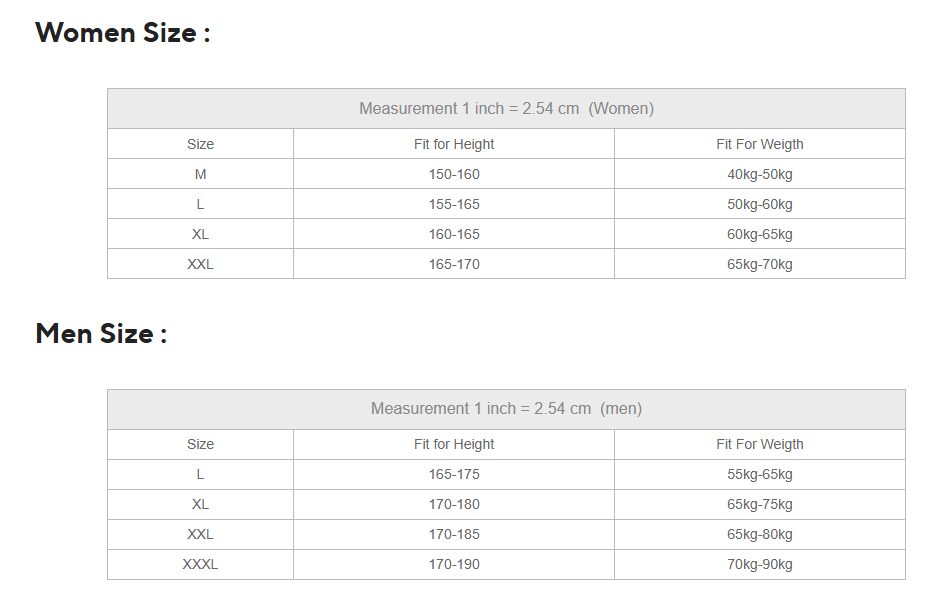Click the 170-180 height cell
The image size is (947, 590).
pyautogui.click(x=454, y=504)
